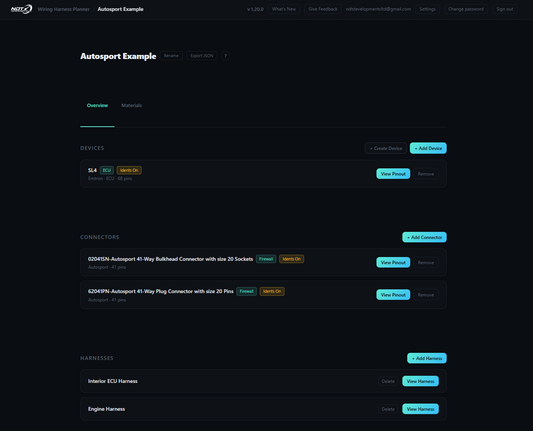Delete the Engine Harness
Viewport: 533px width, 431px height.
click(388, 409)
